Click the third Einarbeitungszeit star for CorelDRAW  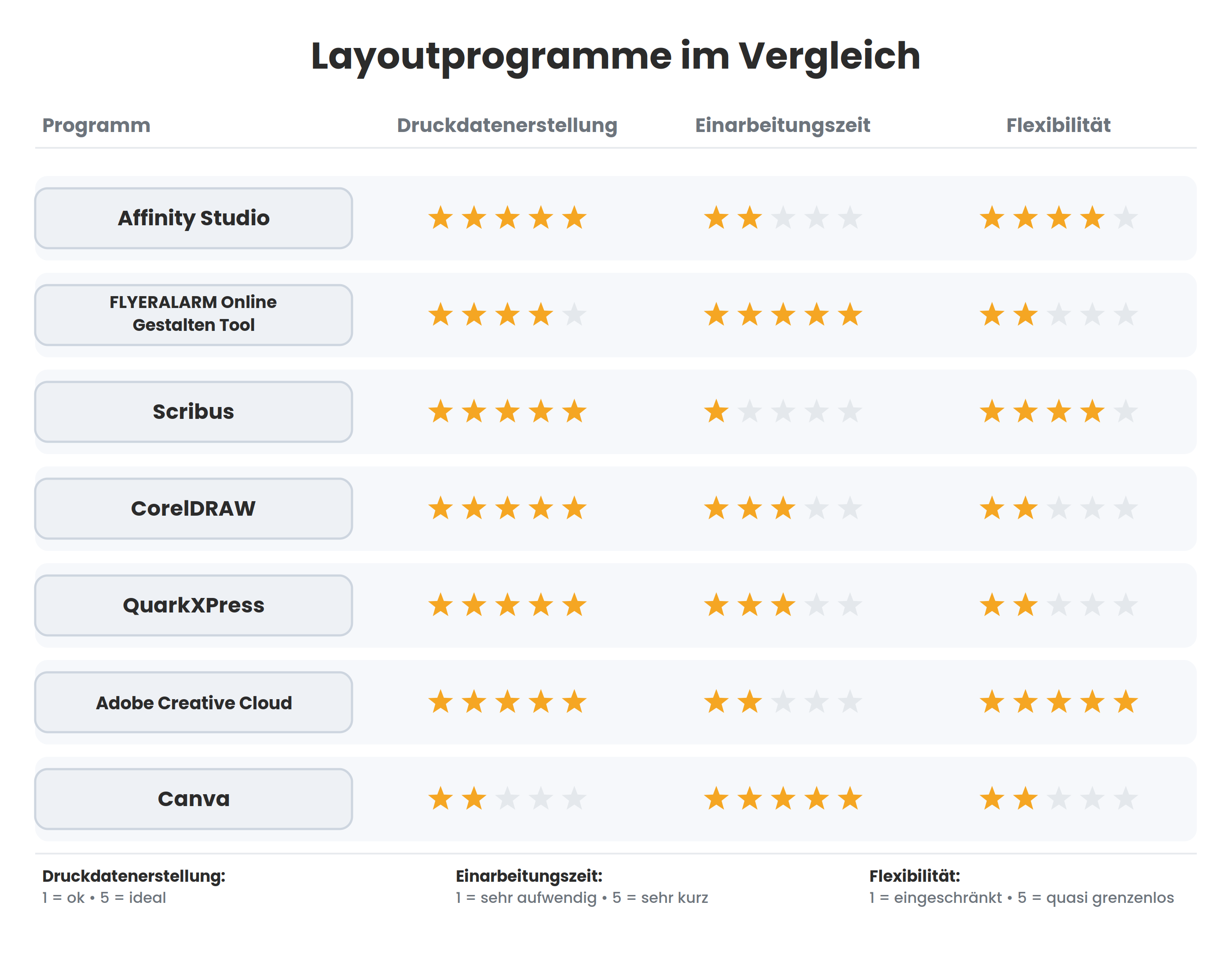tap(783, 508)
